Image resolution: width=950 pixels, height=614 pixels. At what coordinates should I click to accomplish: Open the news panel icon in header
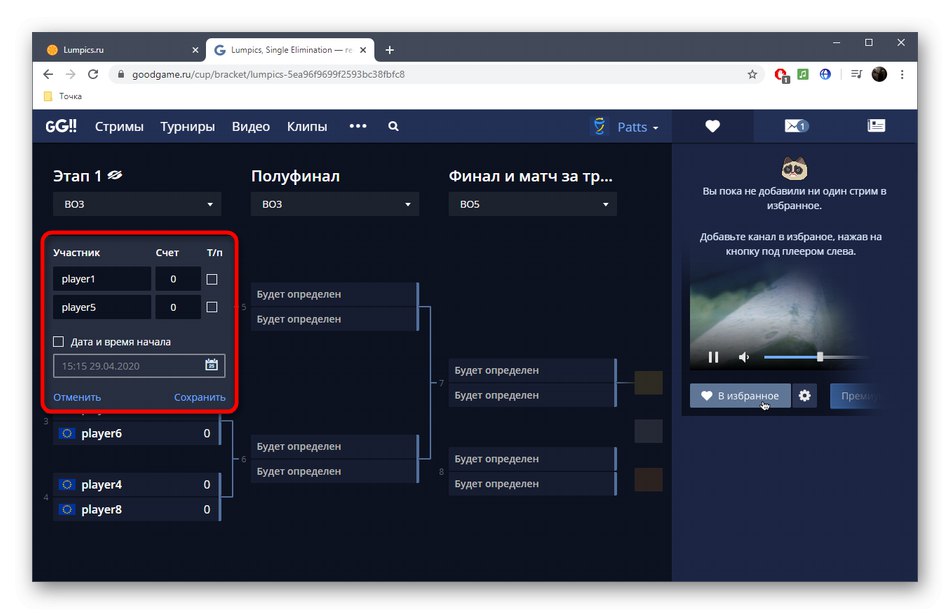(876, 125)
